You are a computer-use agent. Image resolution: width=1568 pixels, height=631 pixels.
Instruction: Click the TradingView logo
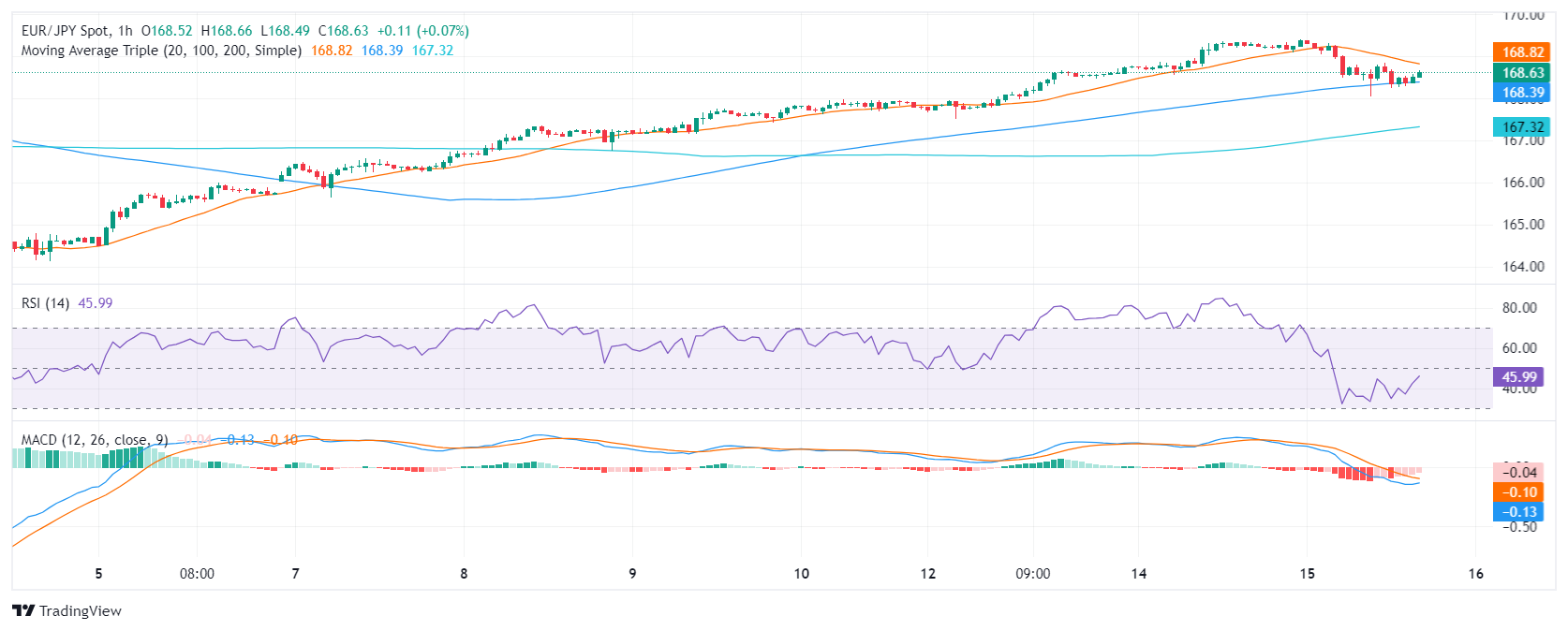(x=67, y=610)
